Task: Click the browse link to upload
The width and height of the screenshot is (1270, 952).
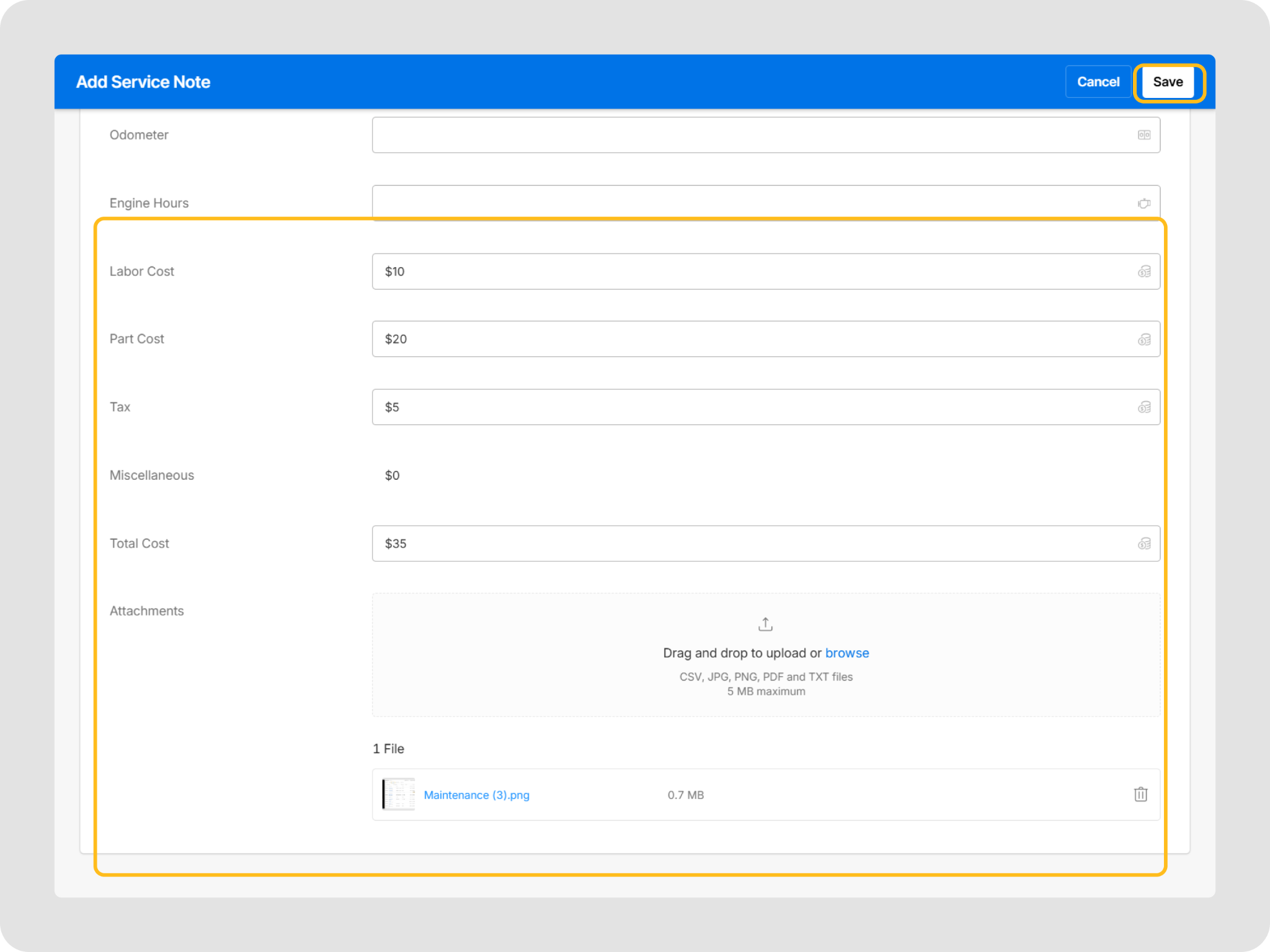Action: 846,653
